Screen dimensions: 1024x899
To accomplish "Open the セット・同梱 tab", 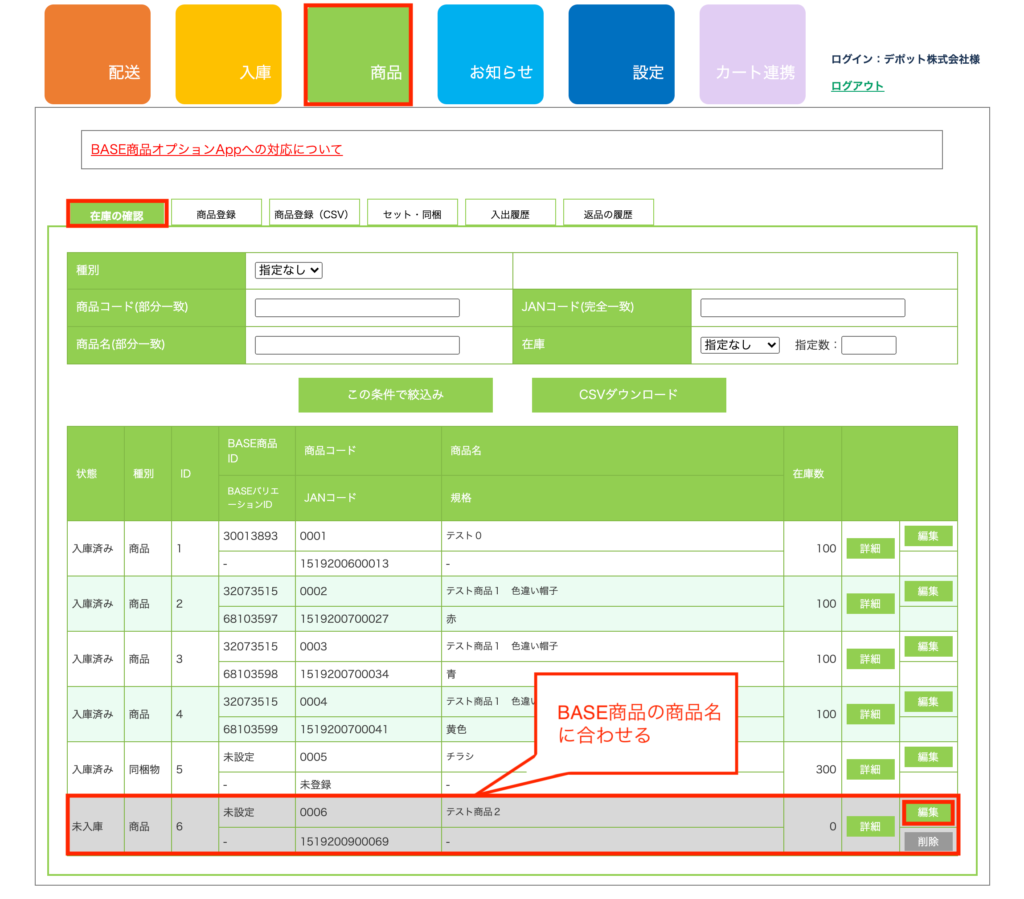I will [x=412, y=214].
